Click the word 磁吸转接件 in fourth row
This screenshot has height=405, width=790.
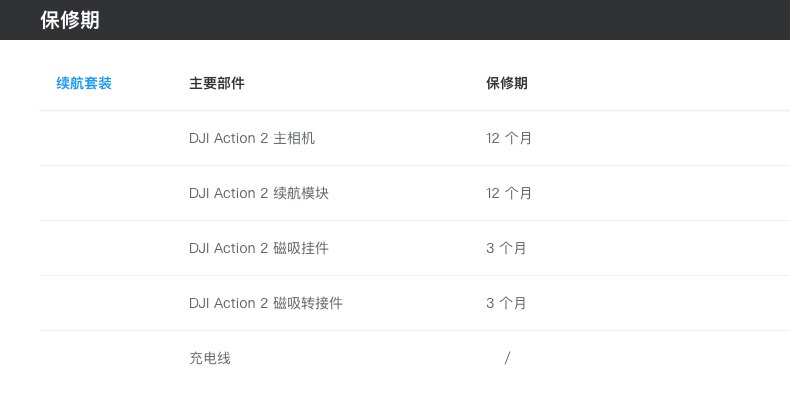click(x=308, y=303)
